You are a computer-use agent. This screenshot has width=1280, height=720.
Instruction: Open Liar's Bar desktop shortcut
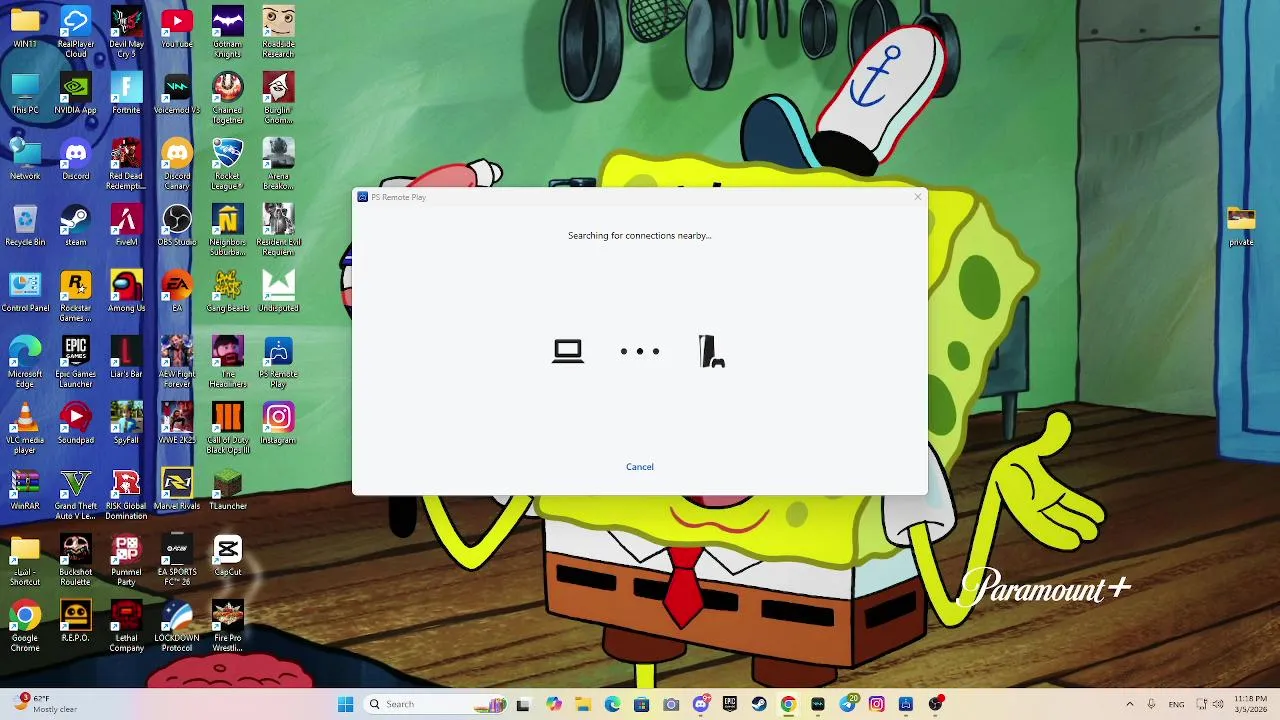126,359
